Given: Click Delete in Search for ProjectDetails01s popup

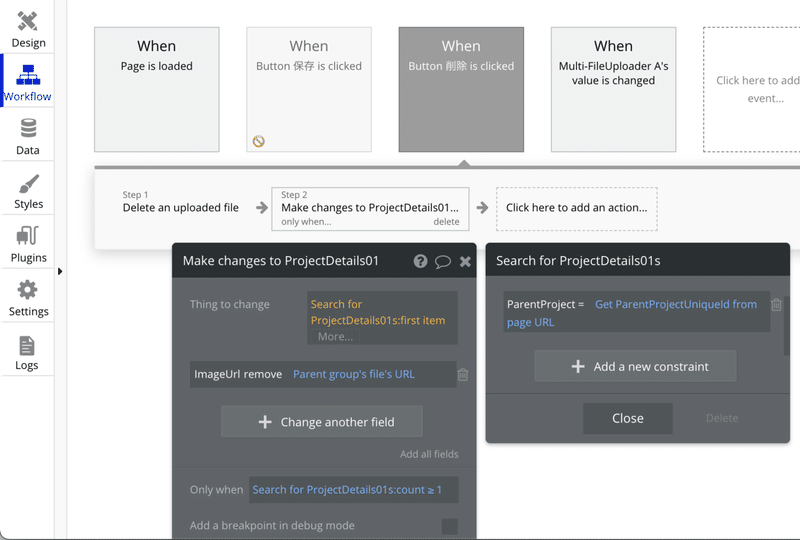Looking at the screenshot, I should click(x=722, y=419).
